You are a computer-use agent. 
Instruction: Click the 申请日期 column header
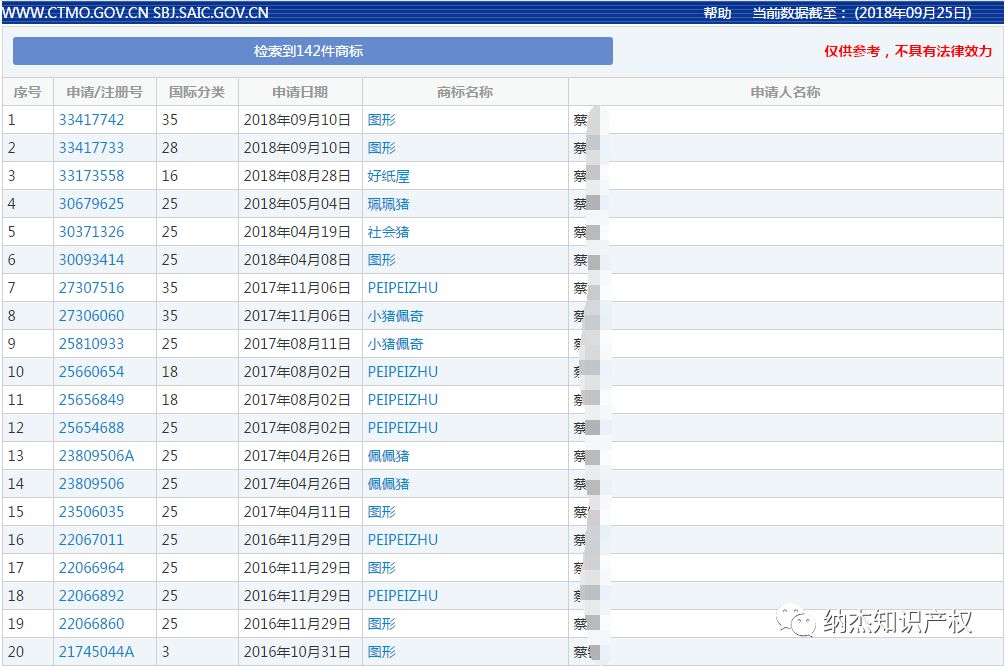[300, 92]
